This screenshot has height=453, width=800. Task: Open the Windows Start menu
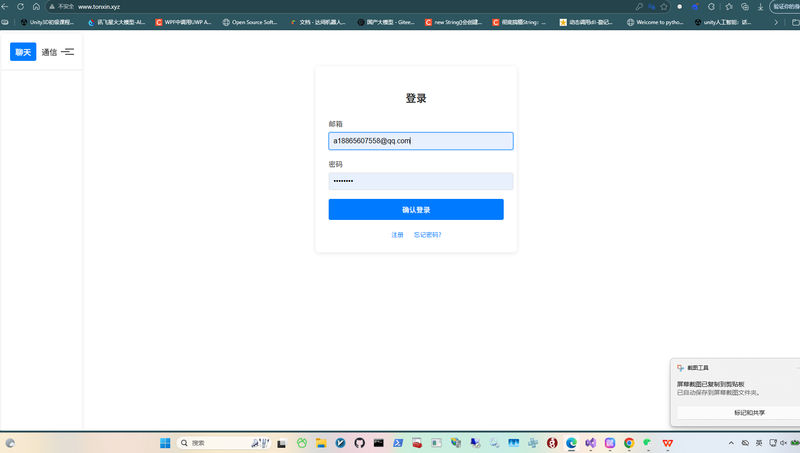point(165,443)
